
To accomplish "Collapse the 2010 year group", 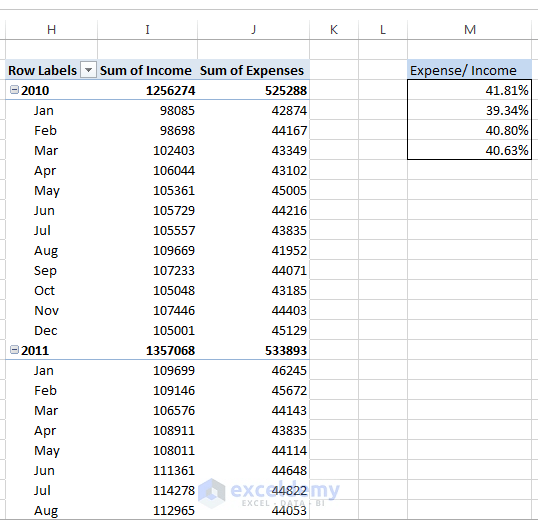I will (14, 90).
